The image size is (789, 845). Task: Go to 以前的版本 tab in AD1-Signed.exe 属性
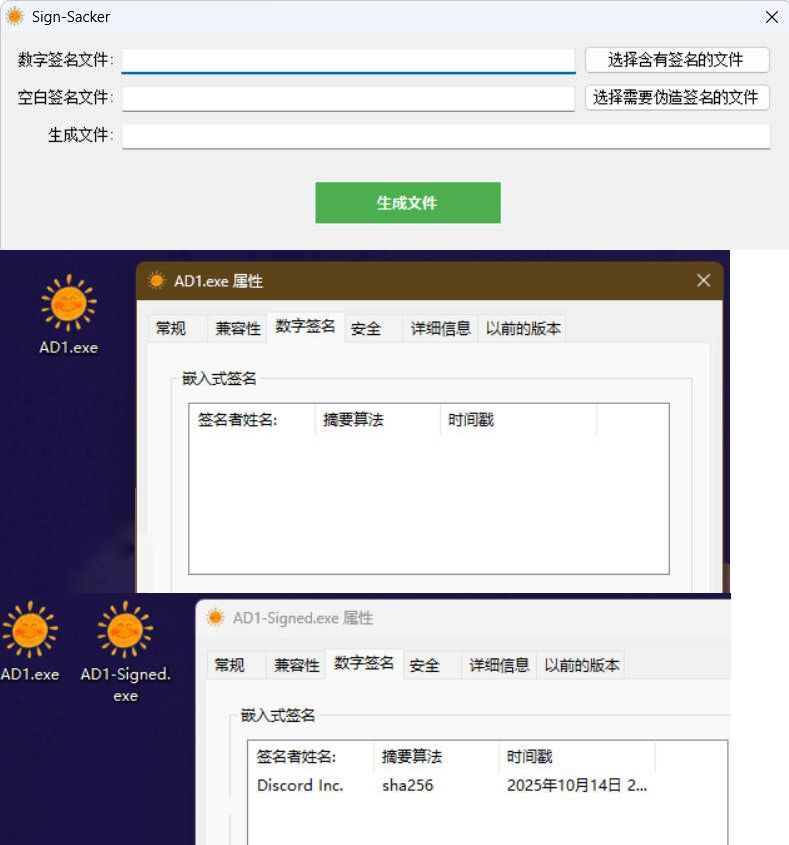[x=580, y=665]
